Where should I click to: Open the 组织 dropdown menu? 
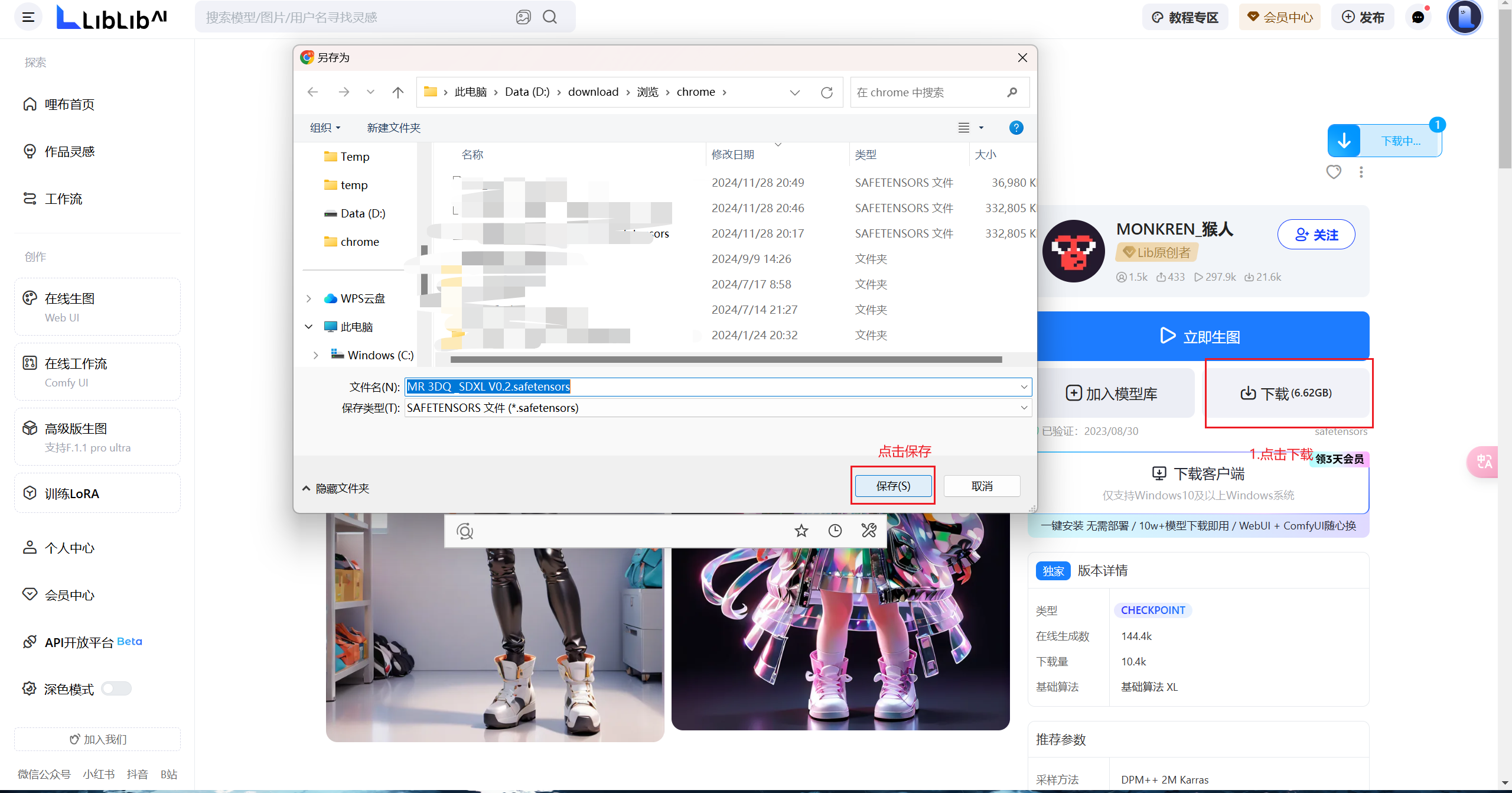click(x=325, y=128)
